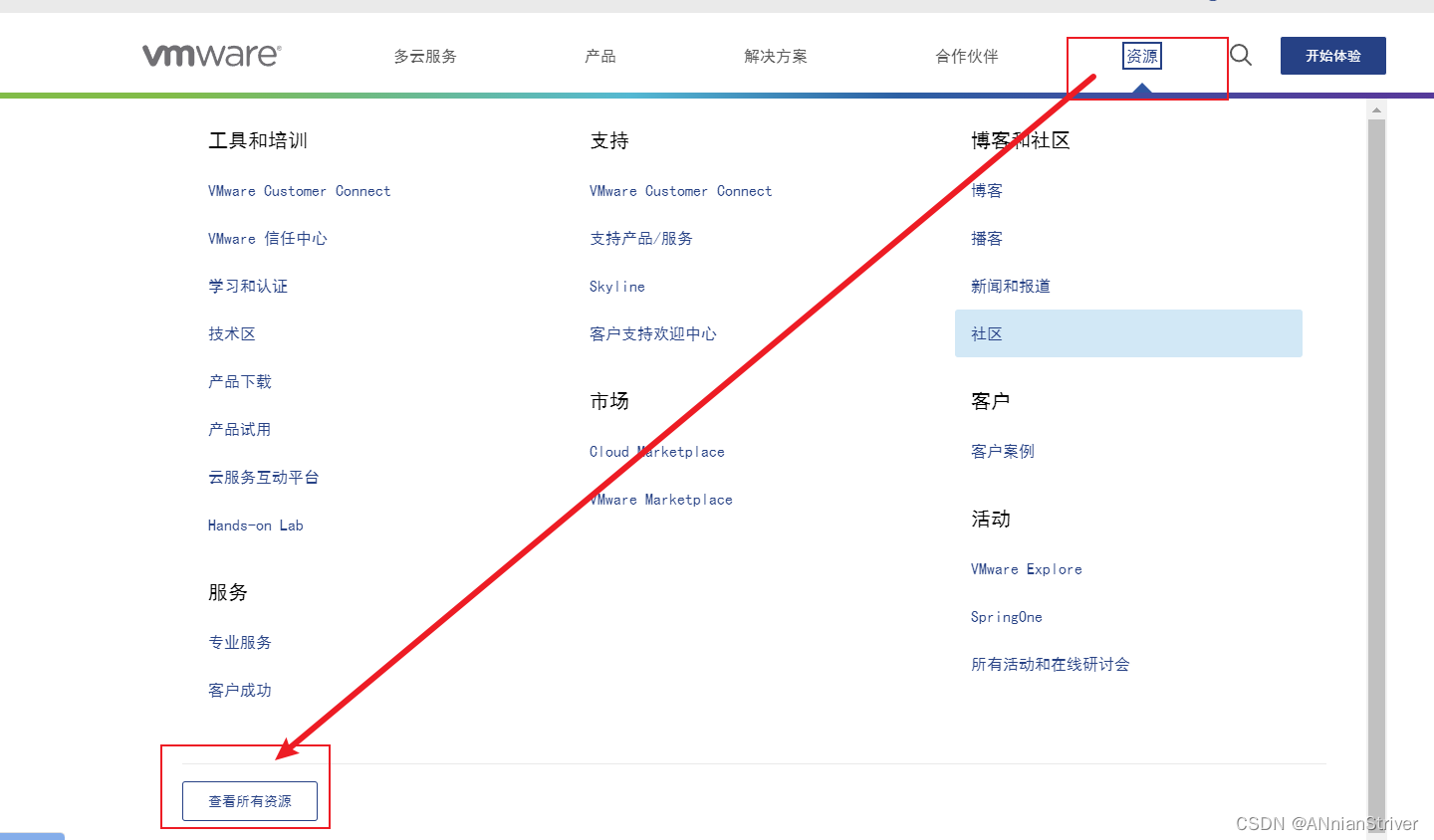Open the 播客 link
This screenshot has height=840, width=1434.
coord(987,239)
